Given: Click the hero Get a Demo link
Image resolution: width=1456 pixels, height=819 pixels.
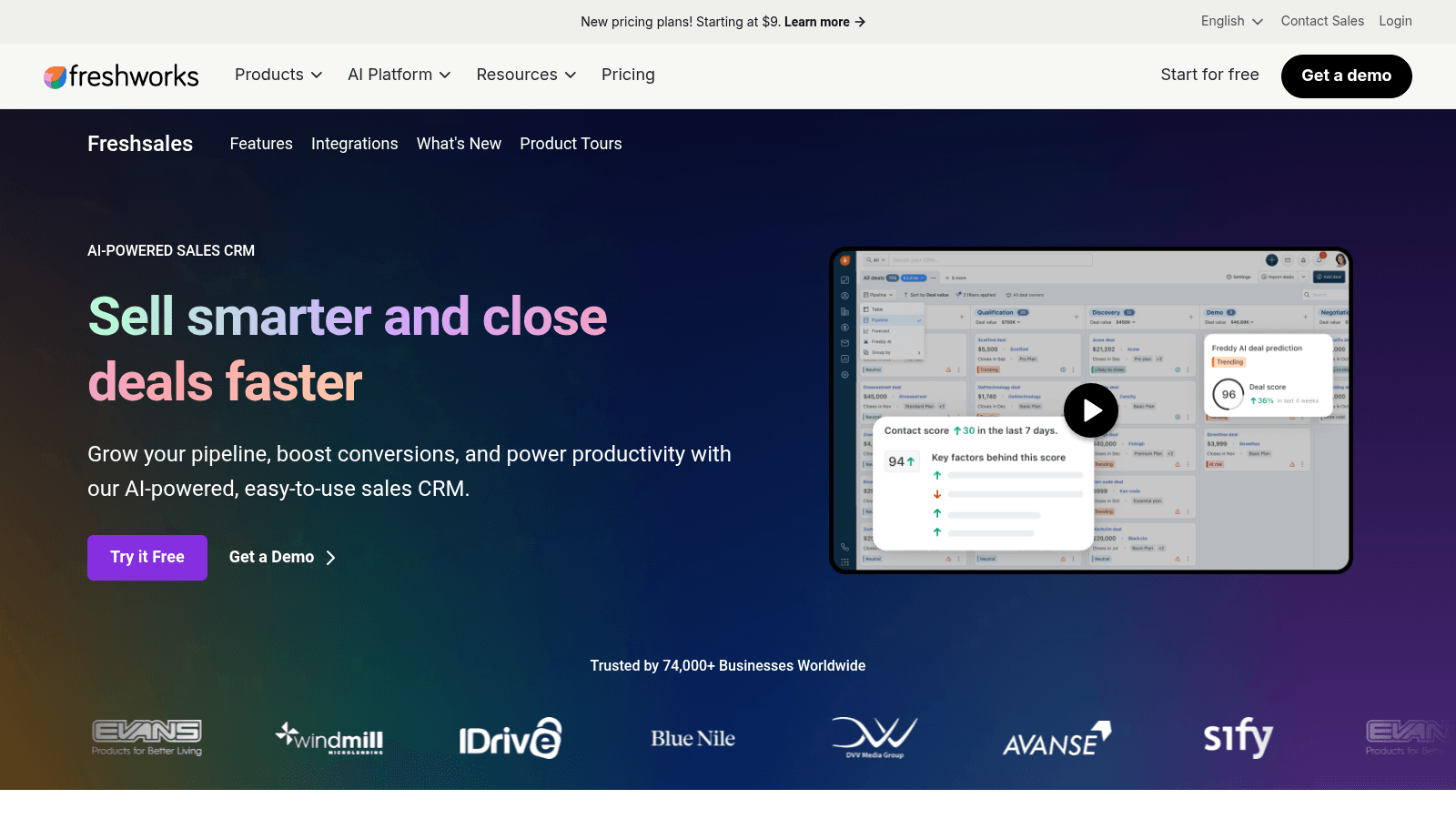Looking at the screenshot, I should click(x=283, y=558).
